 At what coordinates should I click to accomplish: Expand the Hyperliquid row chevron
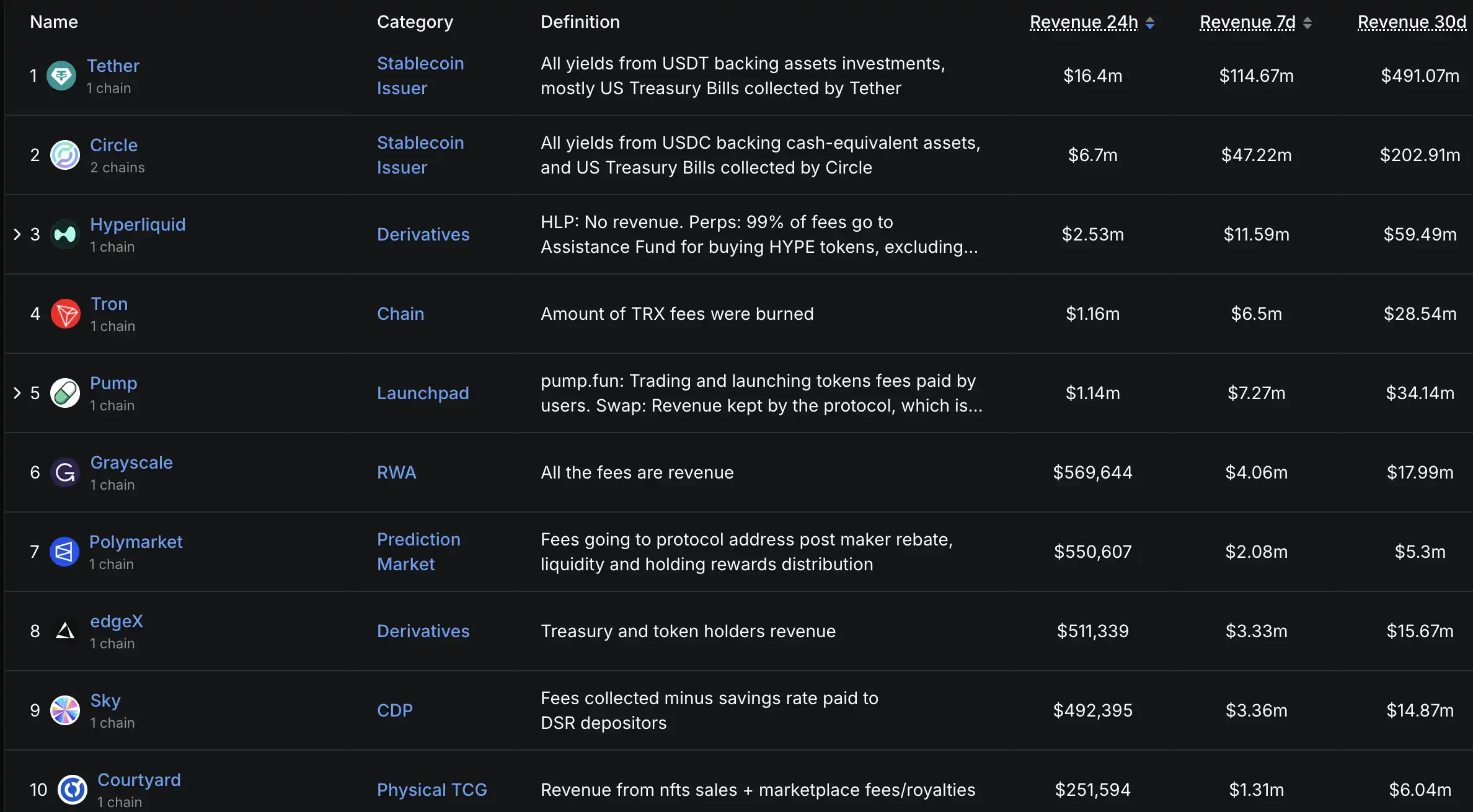17,234
